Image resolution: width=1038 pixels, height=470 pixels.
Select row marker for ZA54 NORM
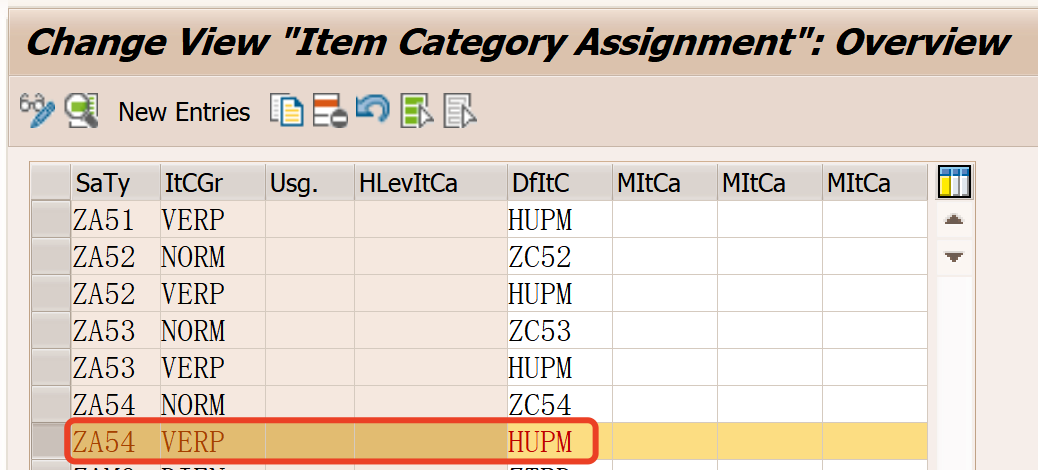pyautogui.click(x=51, y=405)
